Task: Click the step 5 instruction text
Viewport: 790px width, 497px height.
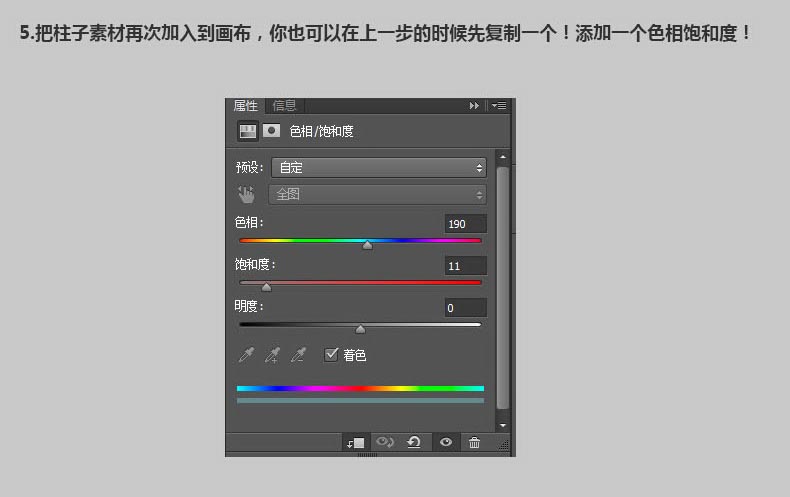Action: click(386, 33)
